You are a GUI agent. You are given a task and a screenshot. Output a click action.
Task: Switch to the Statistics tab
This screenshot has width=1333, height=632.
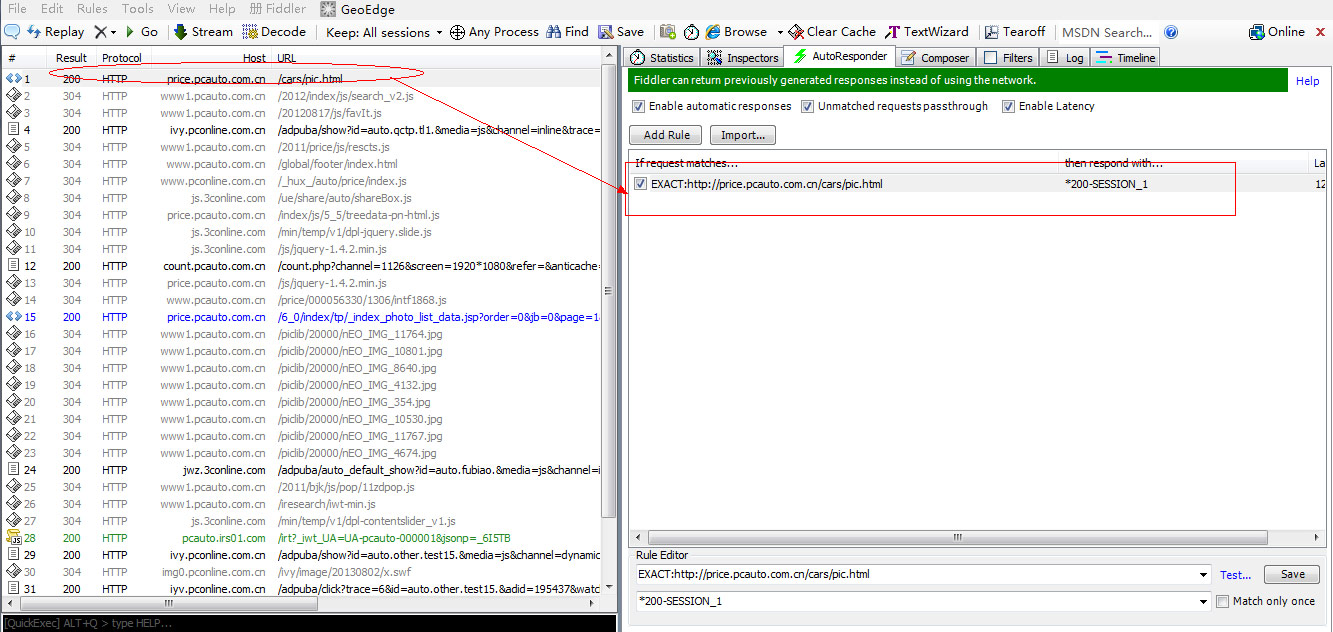(x=663, y=58)
